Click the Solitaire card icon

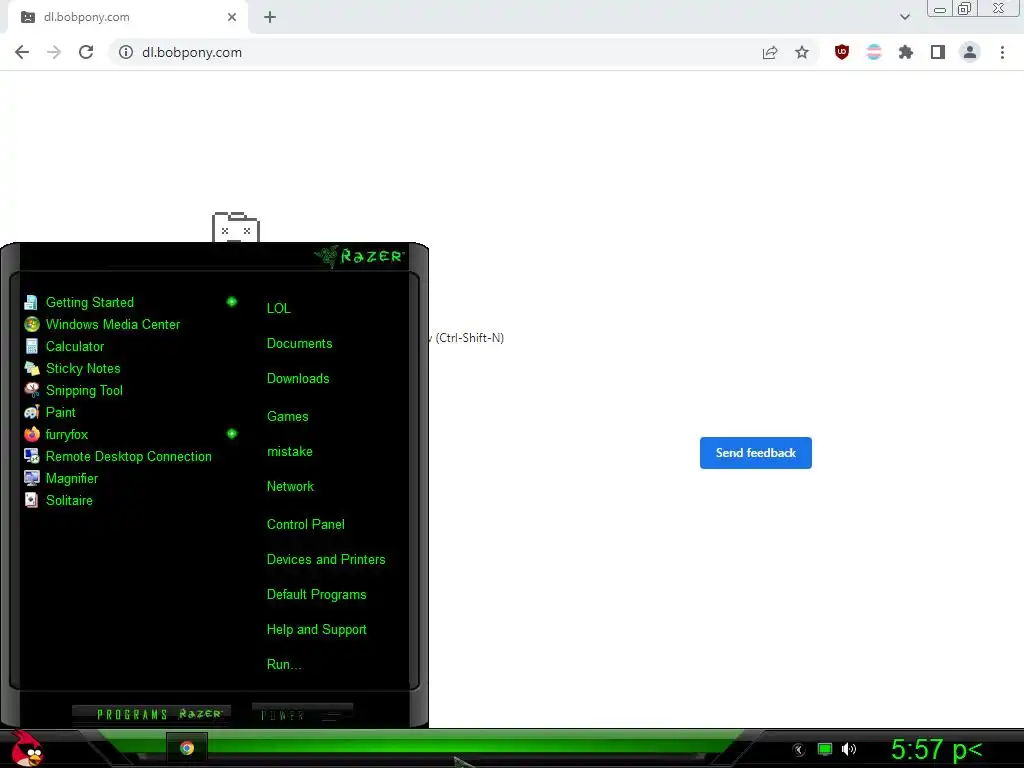(x=31, y=500)
